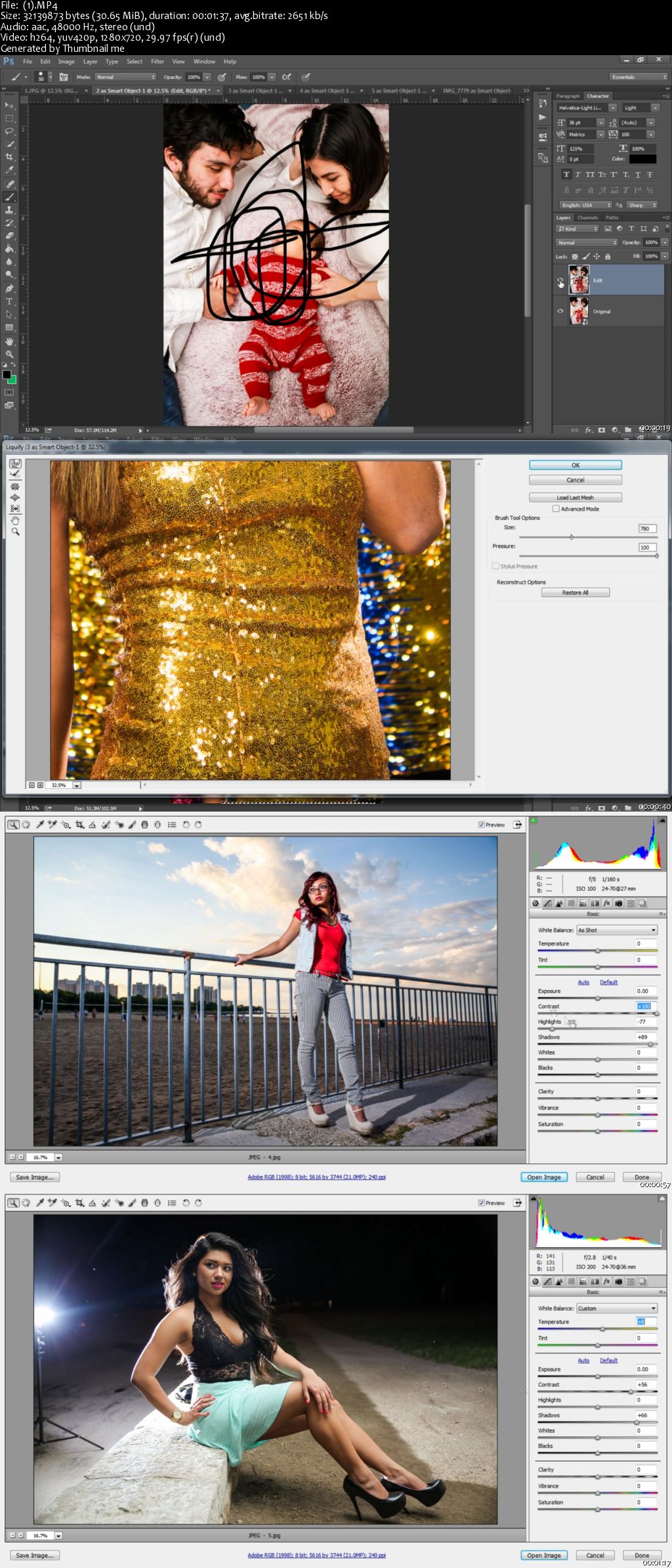This screenshot has height=1568, width=672.
Task: Open the Detail tab in 5.jpg Camera Raw
Action: 559,1281
